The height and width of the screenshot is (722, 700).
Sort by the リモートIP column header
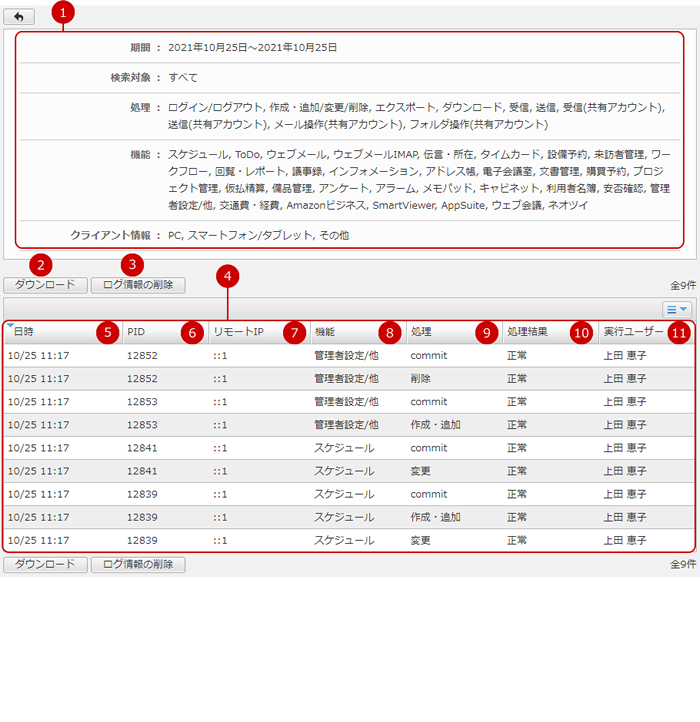238,332
